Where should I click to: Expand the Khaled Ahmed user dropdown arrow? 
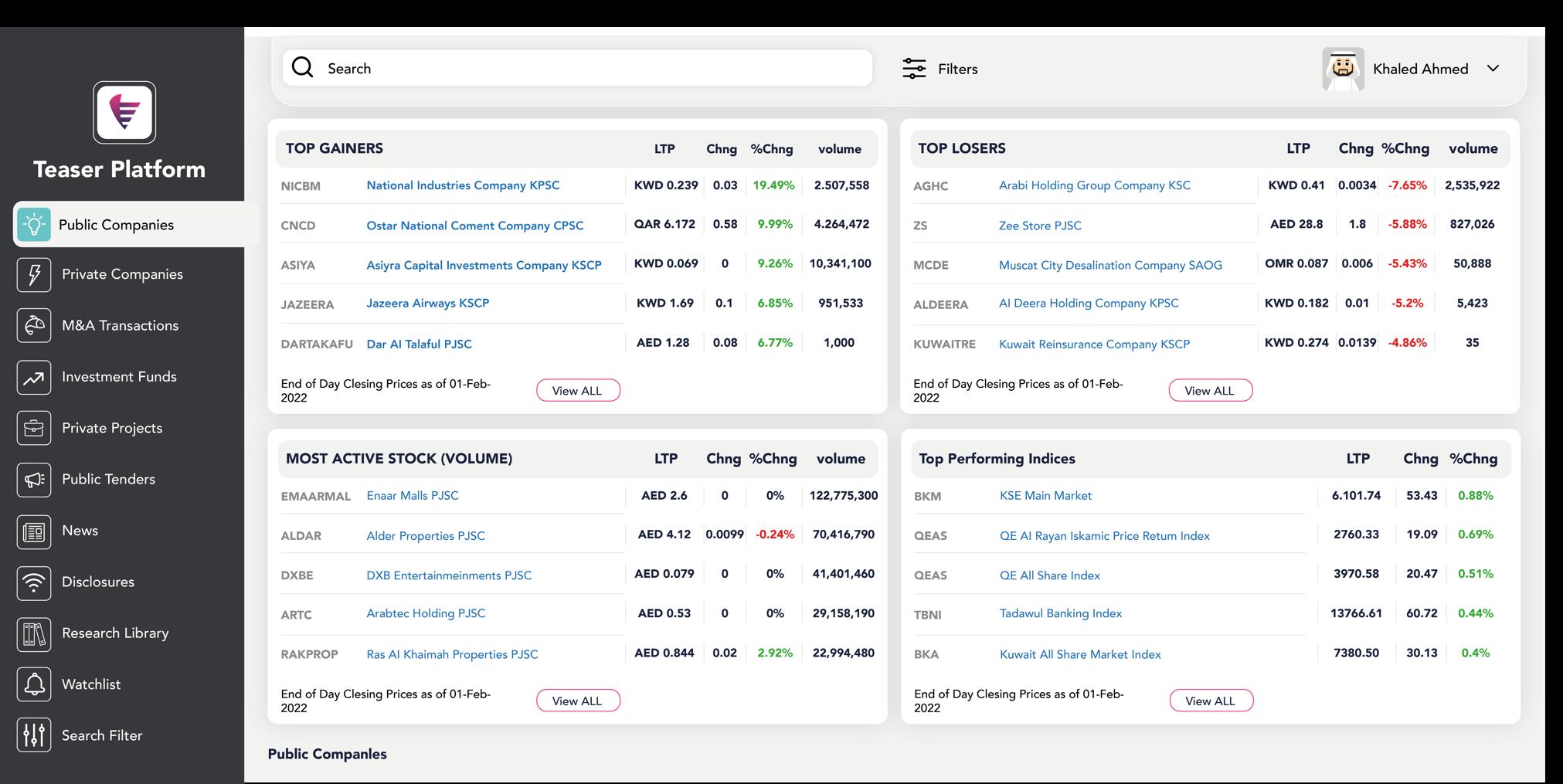(x=1493, y=69)
